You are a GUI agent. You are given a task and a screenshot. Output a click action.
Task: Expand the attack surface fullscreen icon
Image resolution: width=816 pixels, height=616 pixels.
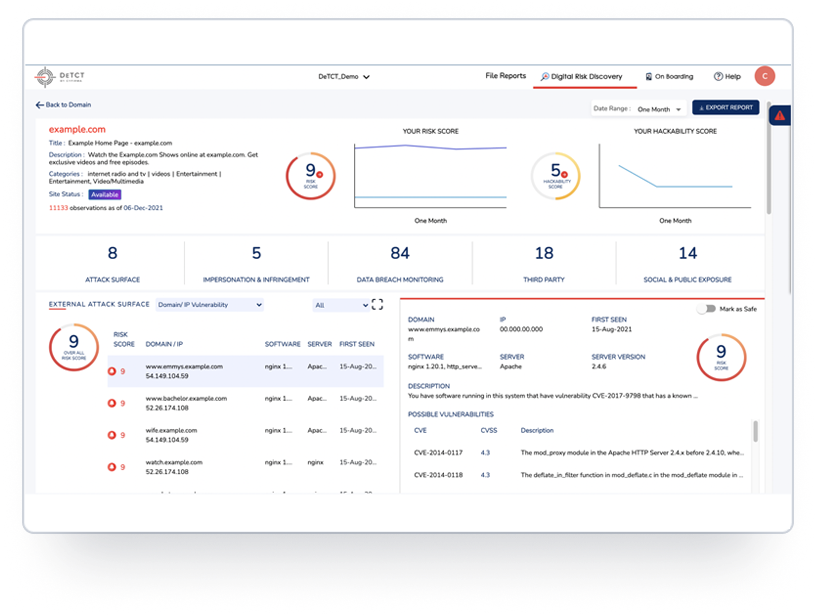pos(377,304)
